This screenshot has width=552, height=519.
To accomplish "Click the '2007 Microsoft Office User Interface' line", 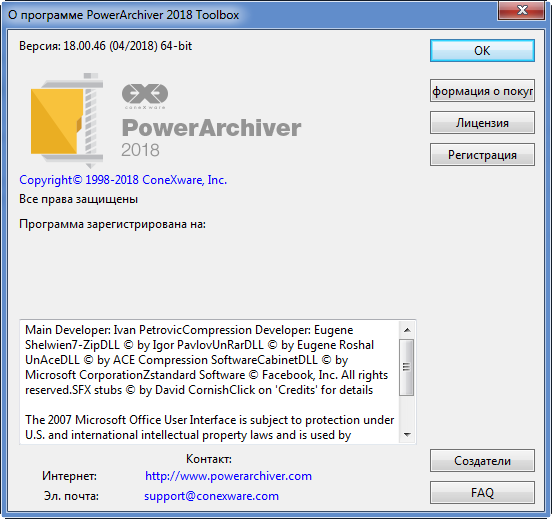I will [209, 420].
